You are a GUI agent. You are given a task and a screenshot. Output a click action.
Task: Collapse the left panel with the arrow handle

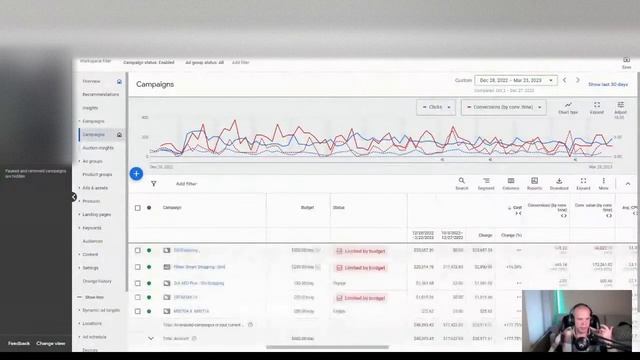(74, 197)
